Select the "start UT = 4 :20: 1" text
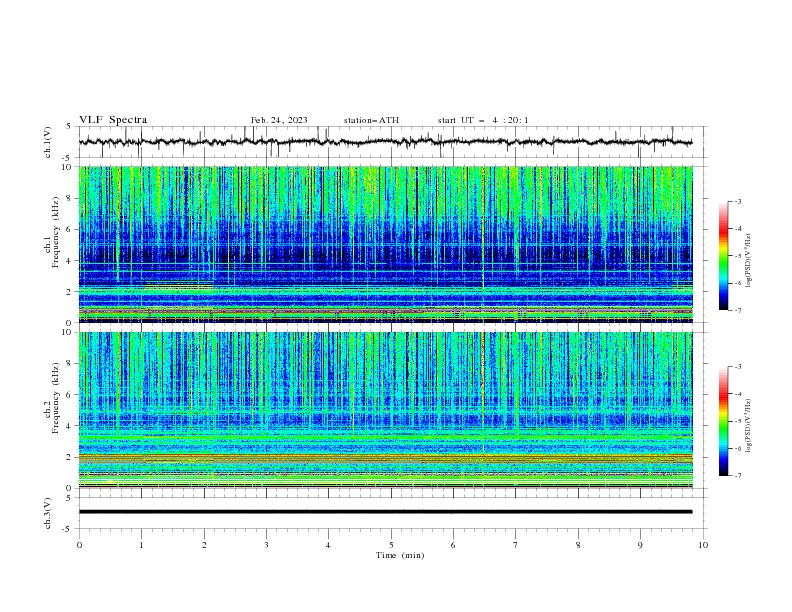 (483, 120)
